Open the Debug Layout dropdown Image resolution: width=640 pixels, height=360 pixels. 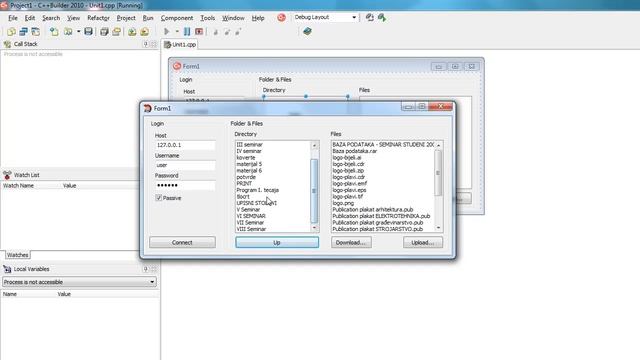coord(354,18)
